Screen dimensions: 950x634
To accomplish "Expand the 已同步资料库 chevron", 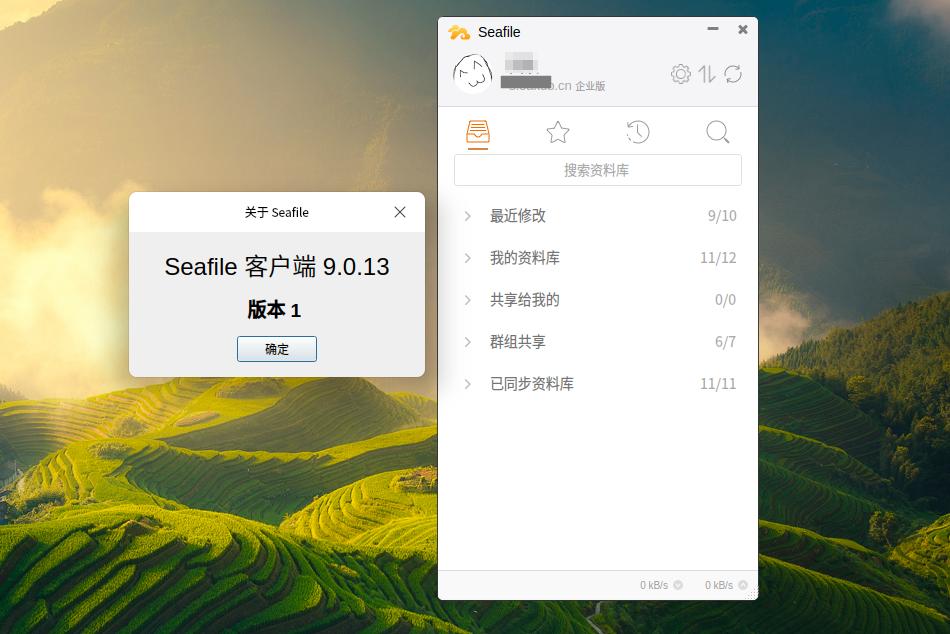I will (468, 384).
